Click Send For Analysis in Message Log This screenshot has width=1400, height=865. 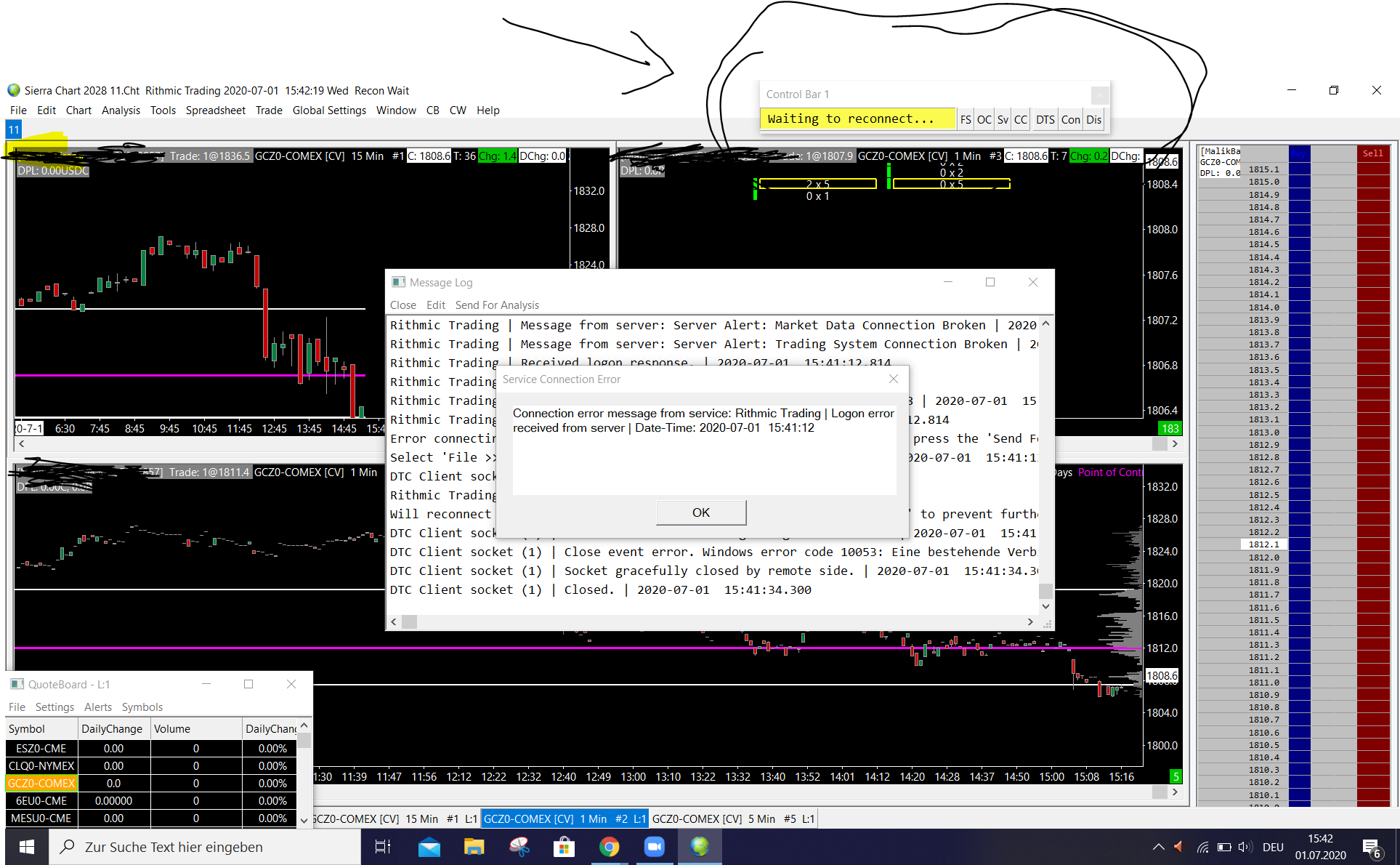(497, 305)
